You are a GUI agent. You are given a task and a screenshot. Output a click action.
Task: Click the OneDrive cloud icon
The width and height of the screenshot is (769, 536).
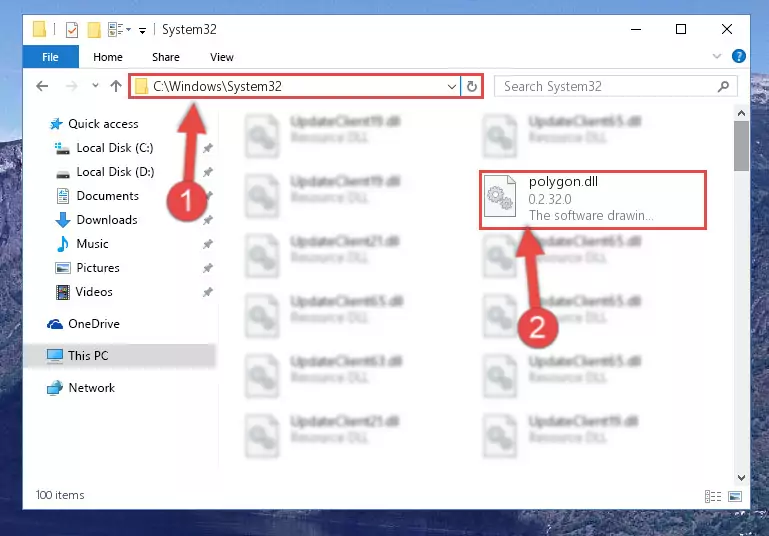click(55, 324)
